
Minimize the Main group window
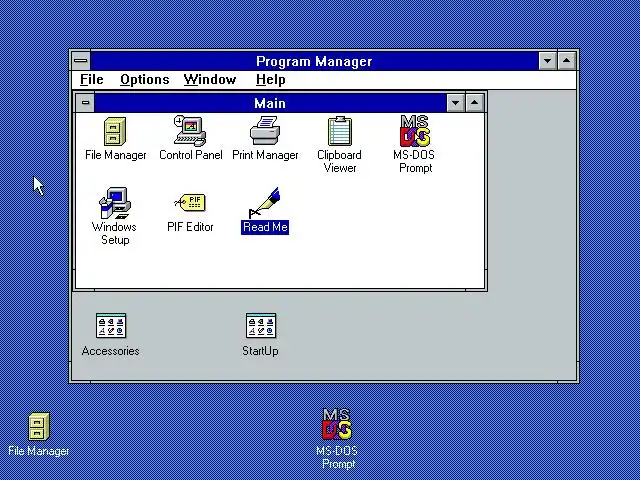tap(456, 103)
